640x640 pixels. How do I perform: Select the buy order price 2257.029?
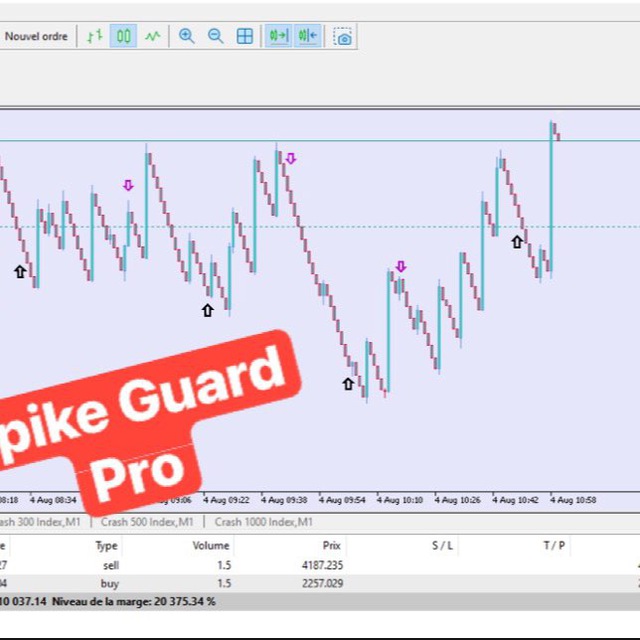(322, 584)
